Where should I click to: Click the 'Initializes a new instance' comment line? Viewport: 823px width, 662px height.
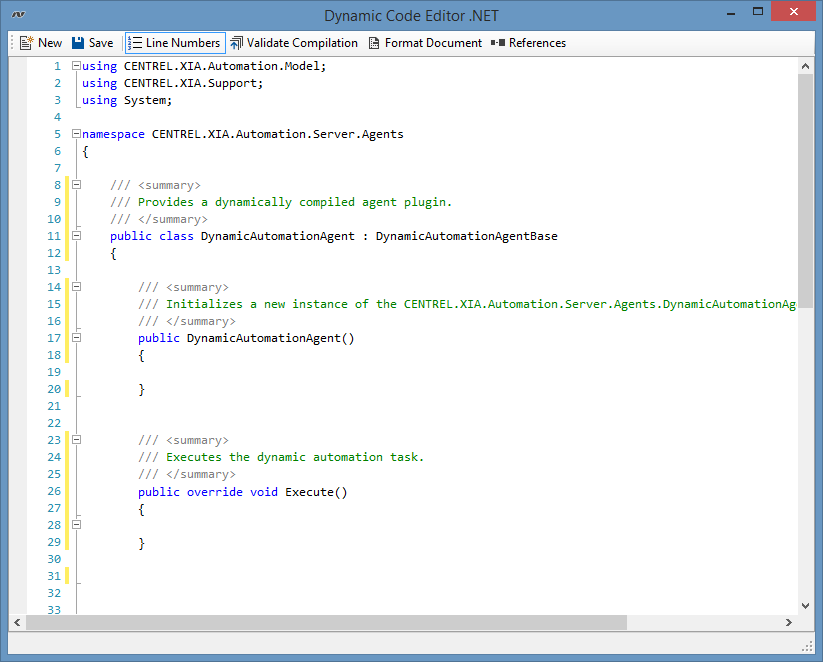467,304
